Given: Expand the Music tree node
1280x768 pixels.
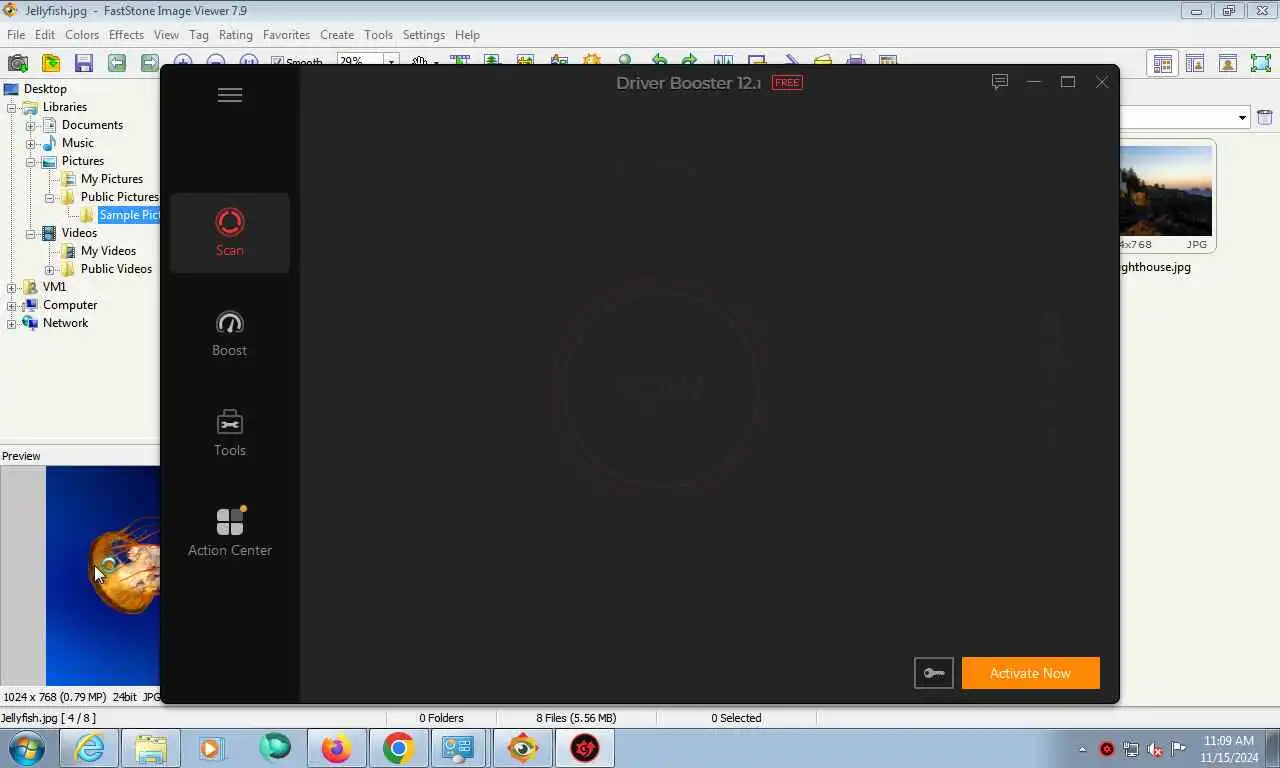Looking at the screenshot, I should click(x=31, y=143).
